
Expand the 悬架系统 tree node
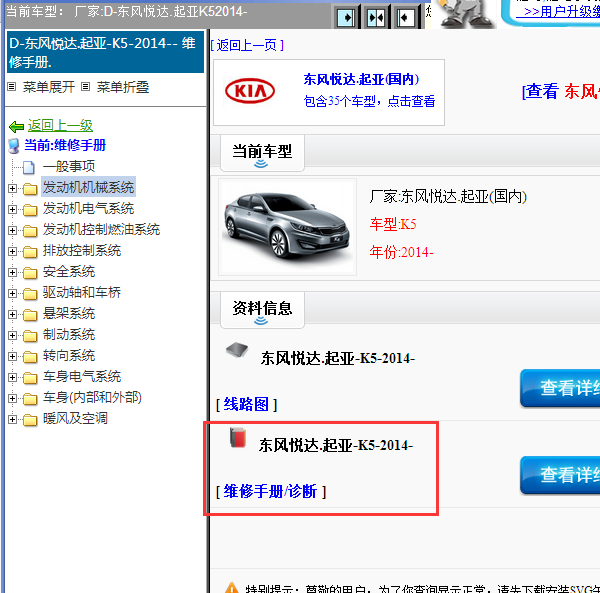[12, 314]
